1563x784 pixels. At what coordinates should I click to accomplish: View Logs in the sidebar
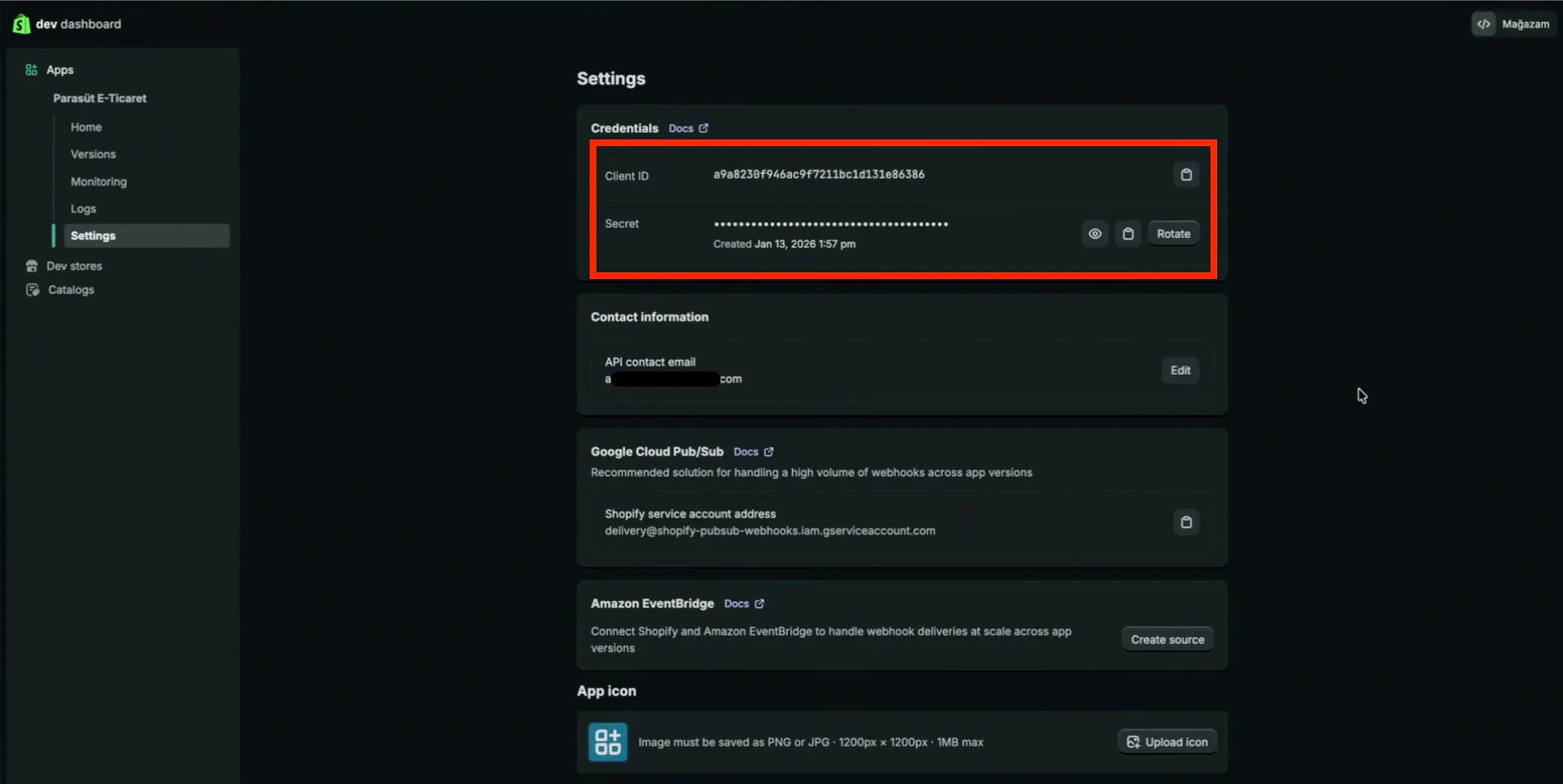(83, 208)
